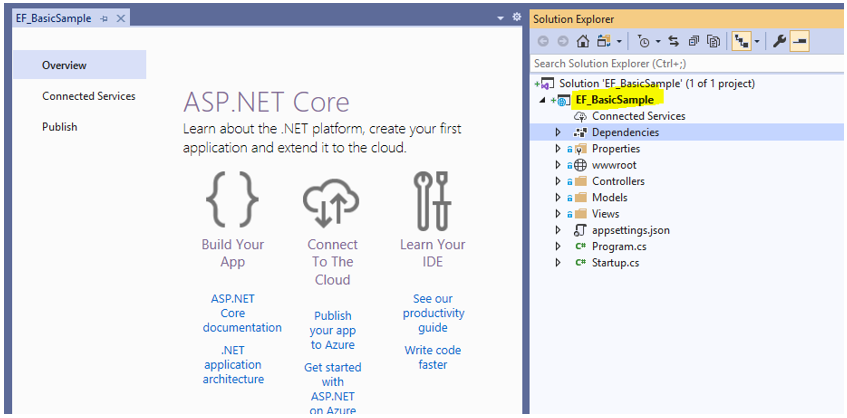The image size is (847, 418).
Task: Click Switch Views icon in Solution Explorer
Action: pyautogui.click(x=603, y=42)
